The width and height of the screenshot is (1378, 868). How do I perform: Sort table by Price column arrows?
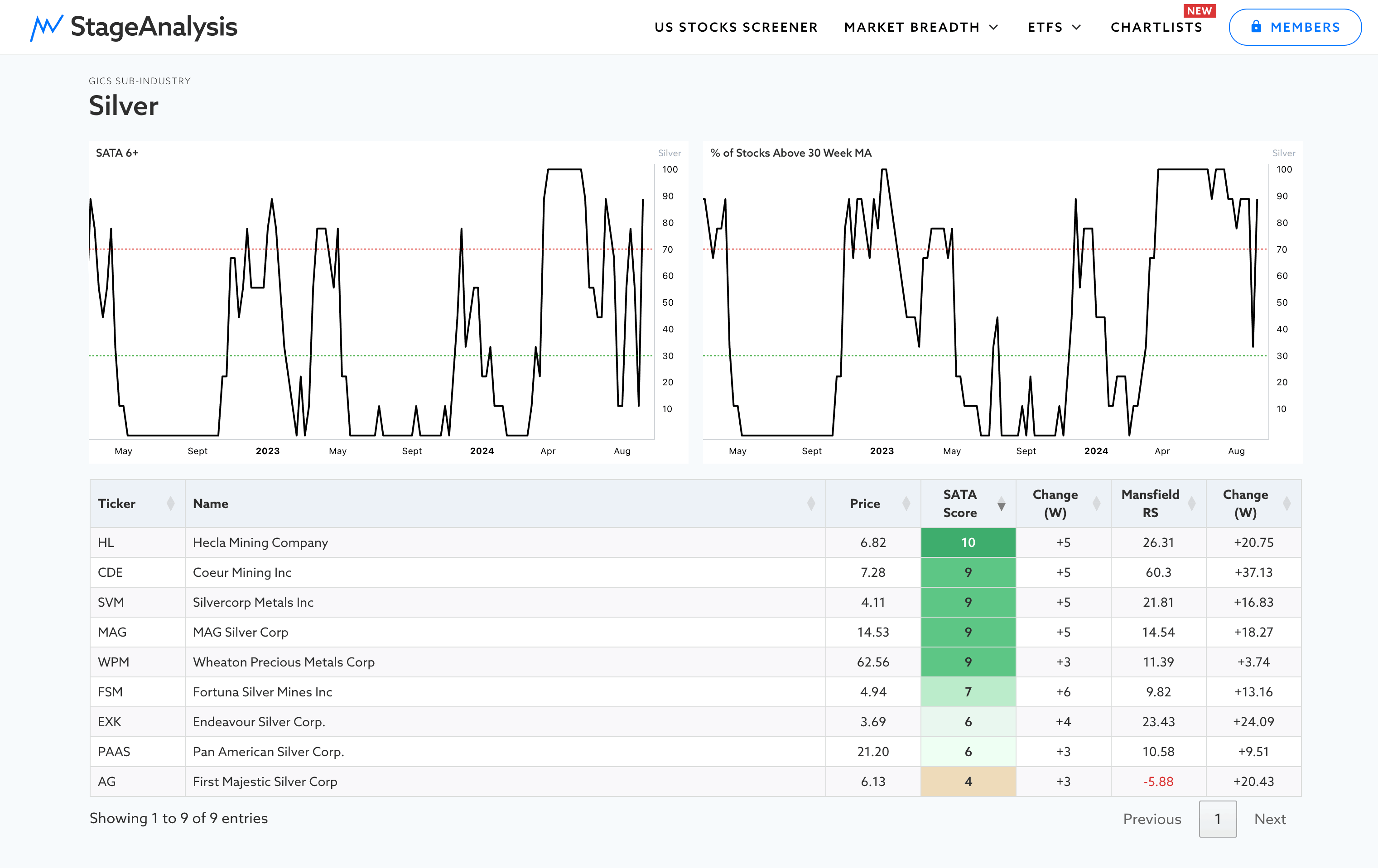click(906, 504)
